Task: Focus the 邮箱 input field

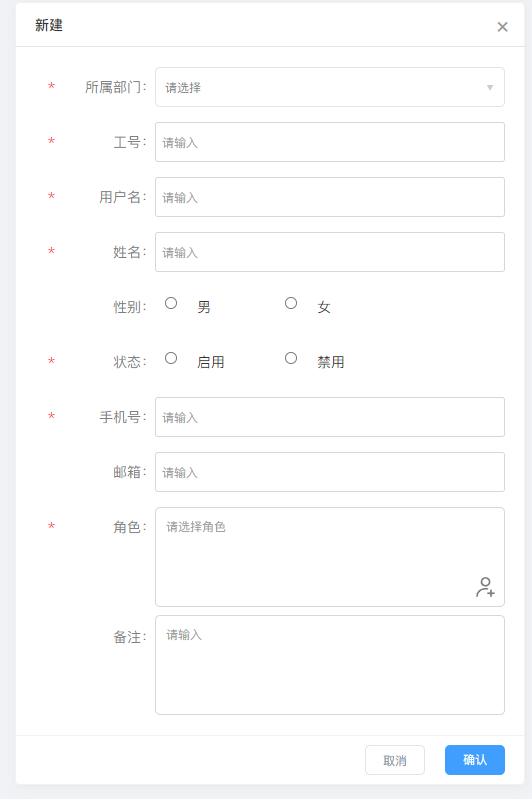Action: click(330, 472)
